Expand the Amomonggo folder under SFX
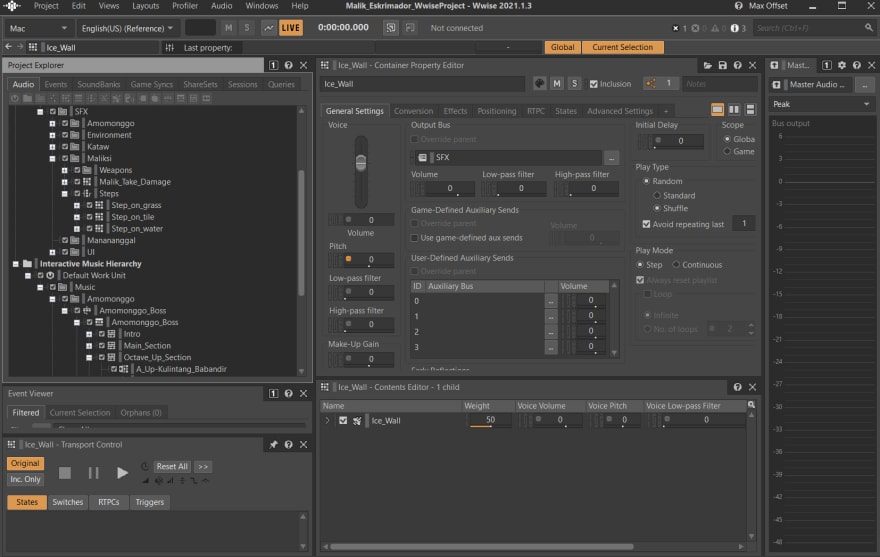880x557 pixels. pos(52,124)
